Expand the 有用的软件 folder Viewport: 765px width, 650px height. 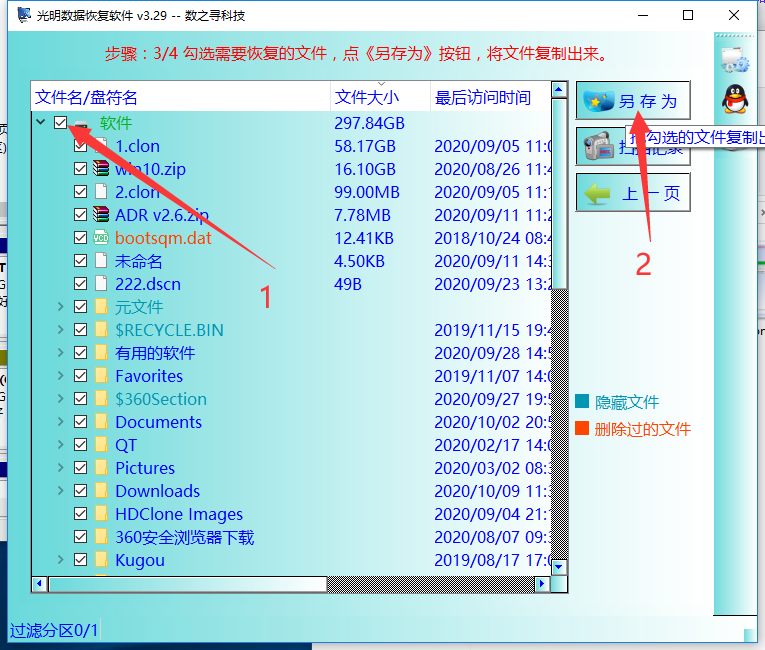pos(60,352)
